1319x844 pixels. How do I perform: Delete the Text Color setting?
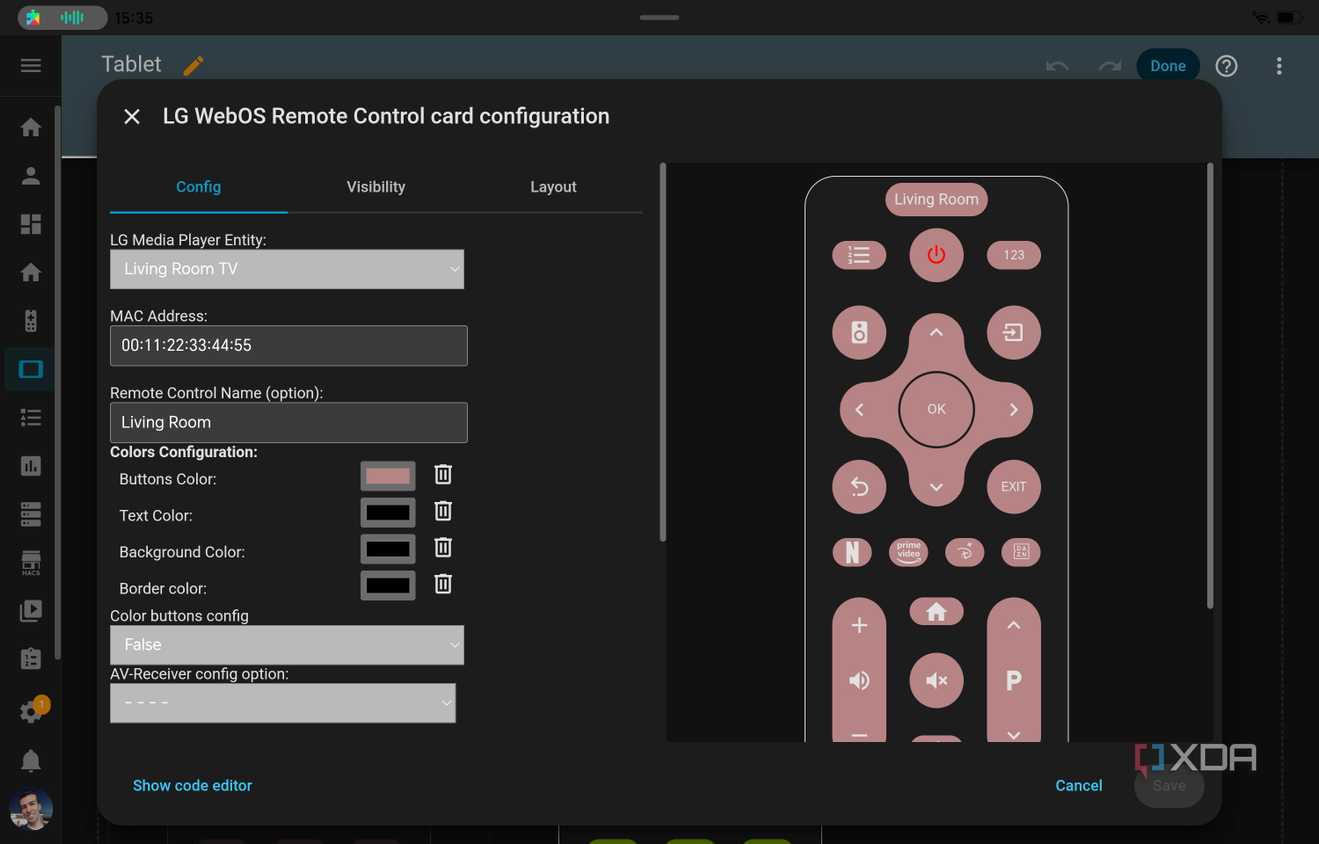pyautogui.click(x=443, y=511)
